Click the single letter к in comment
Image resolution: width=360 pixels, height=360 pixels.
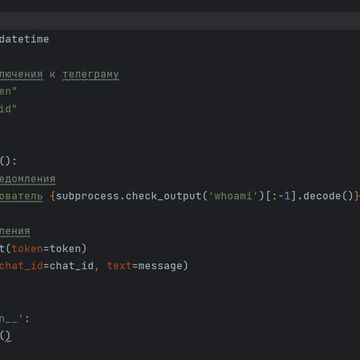click(x=53, y=74)
